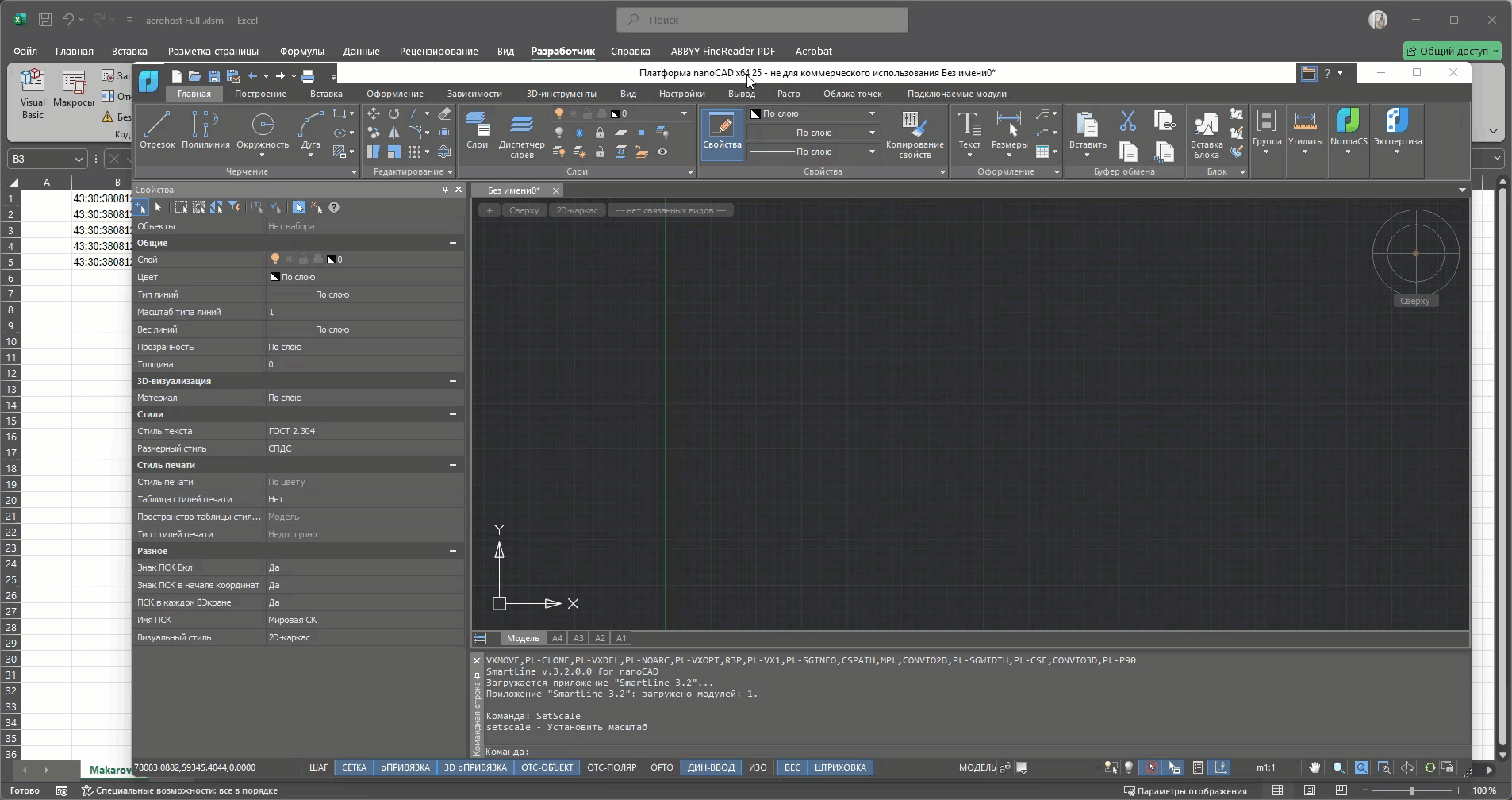Collapse the Стили section
1512x800 pixels.
(453, 414)
